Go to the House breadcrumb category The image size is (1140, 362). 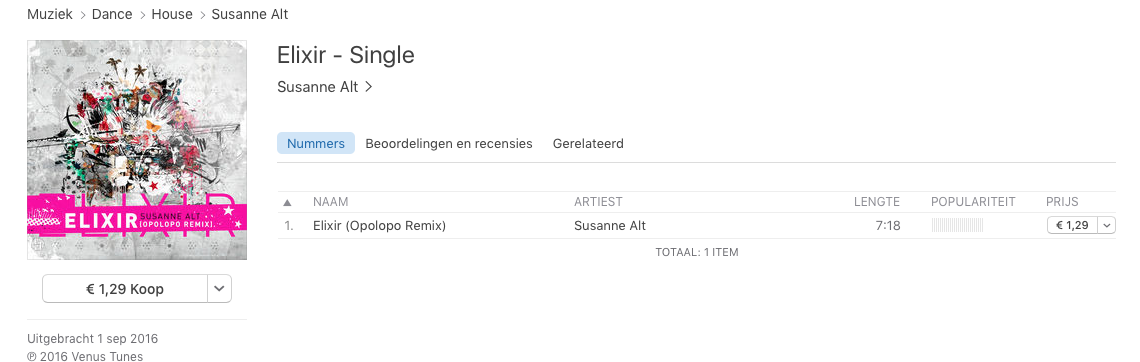pyautogui.click(x=172, y=15)
